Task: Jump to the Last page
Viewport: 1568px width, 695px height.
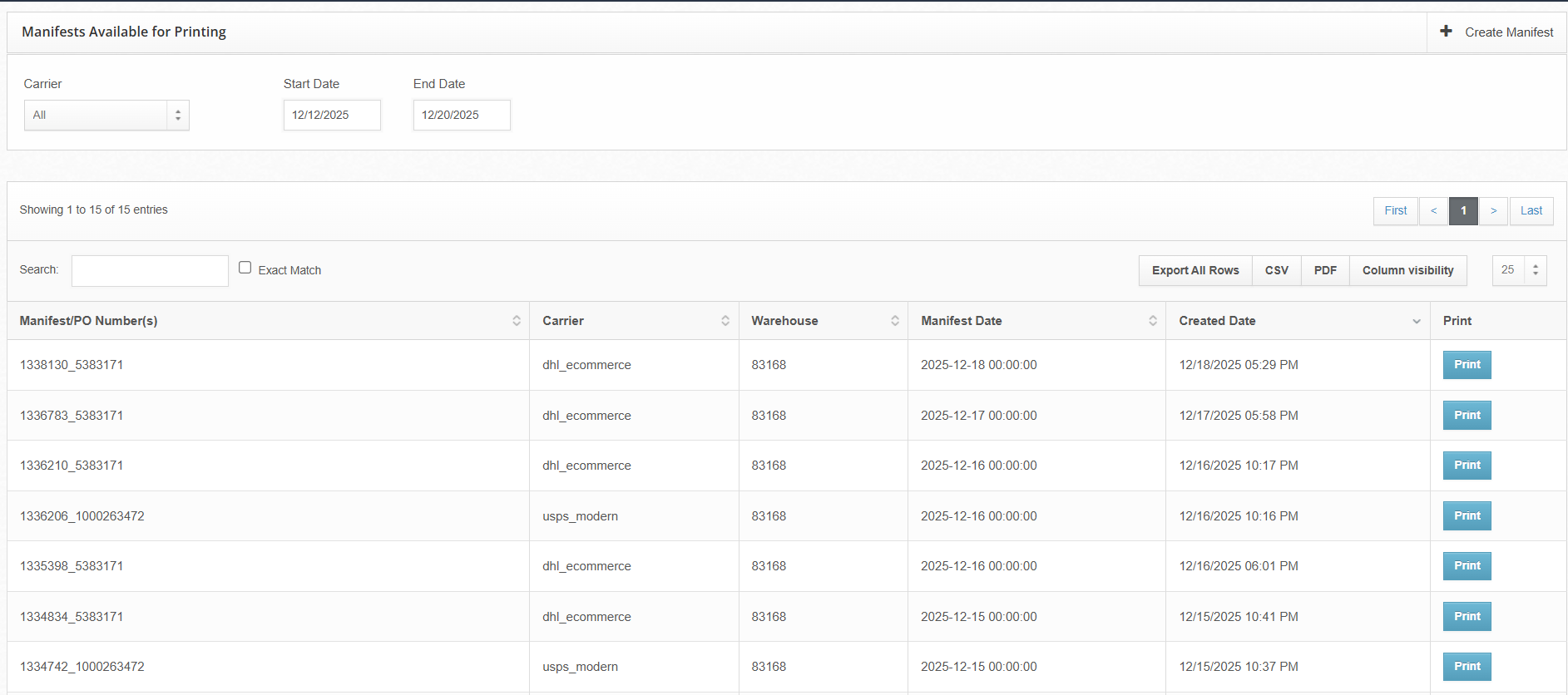Action: coord(1531,211)
